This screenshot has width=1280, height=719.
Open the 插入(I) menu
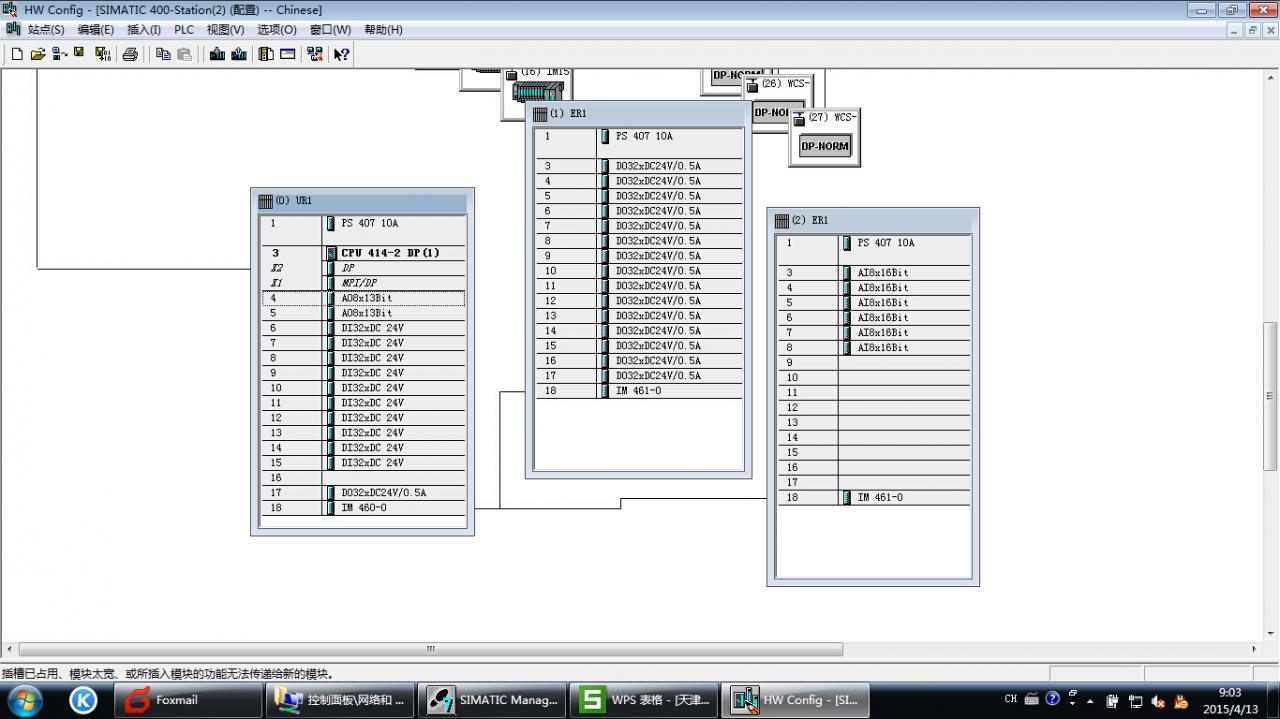[144, 30]
